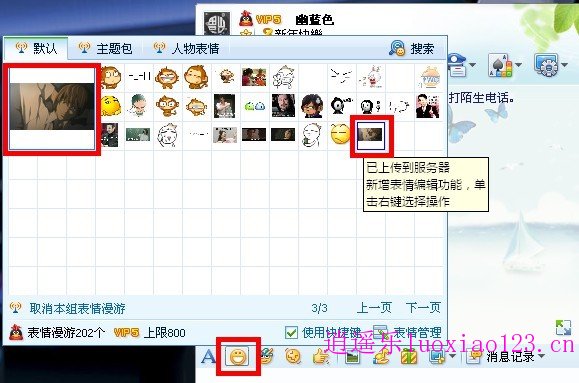Image resolution: width=579 pixels, height=383 pixels.
Task: Click the gift box icon
Action: coord(409,357)
